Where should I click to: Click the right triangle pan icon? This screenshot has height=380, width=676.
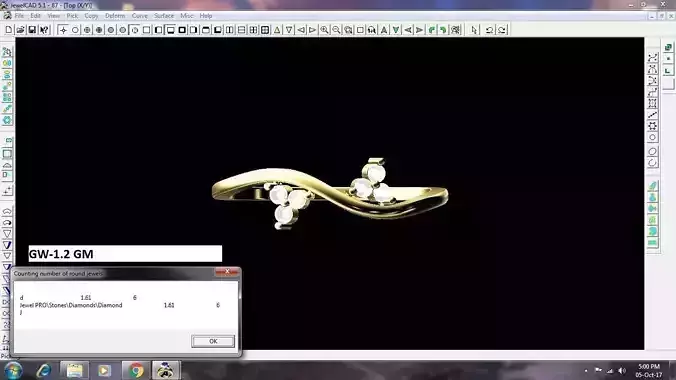point(313,30)
